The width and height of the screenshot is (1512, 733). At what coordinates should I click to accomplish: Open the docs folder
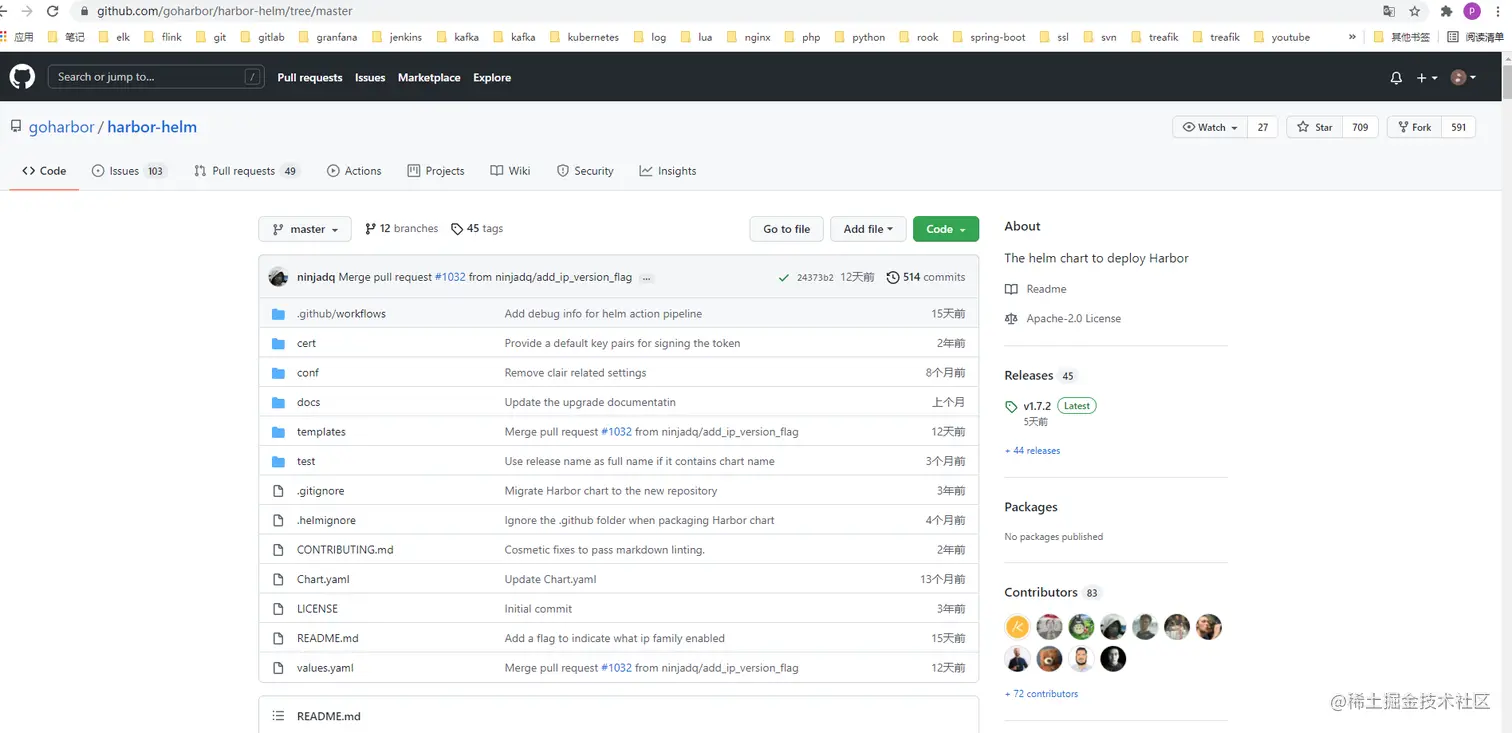[308, 402]
